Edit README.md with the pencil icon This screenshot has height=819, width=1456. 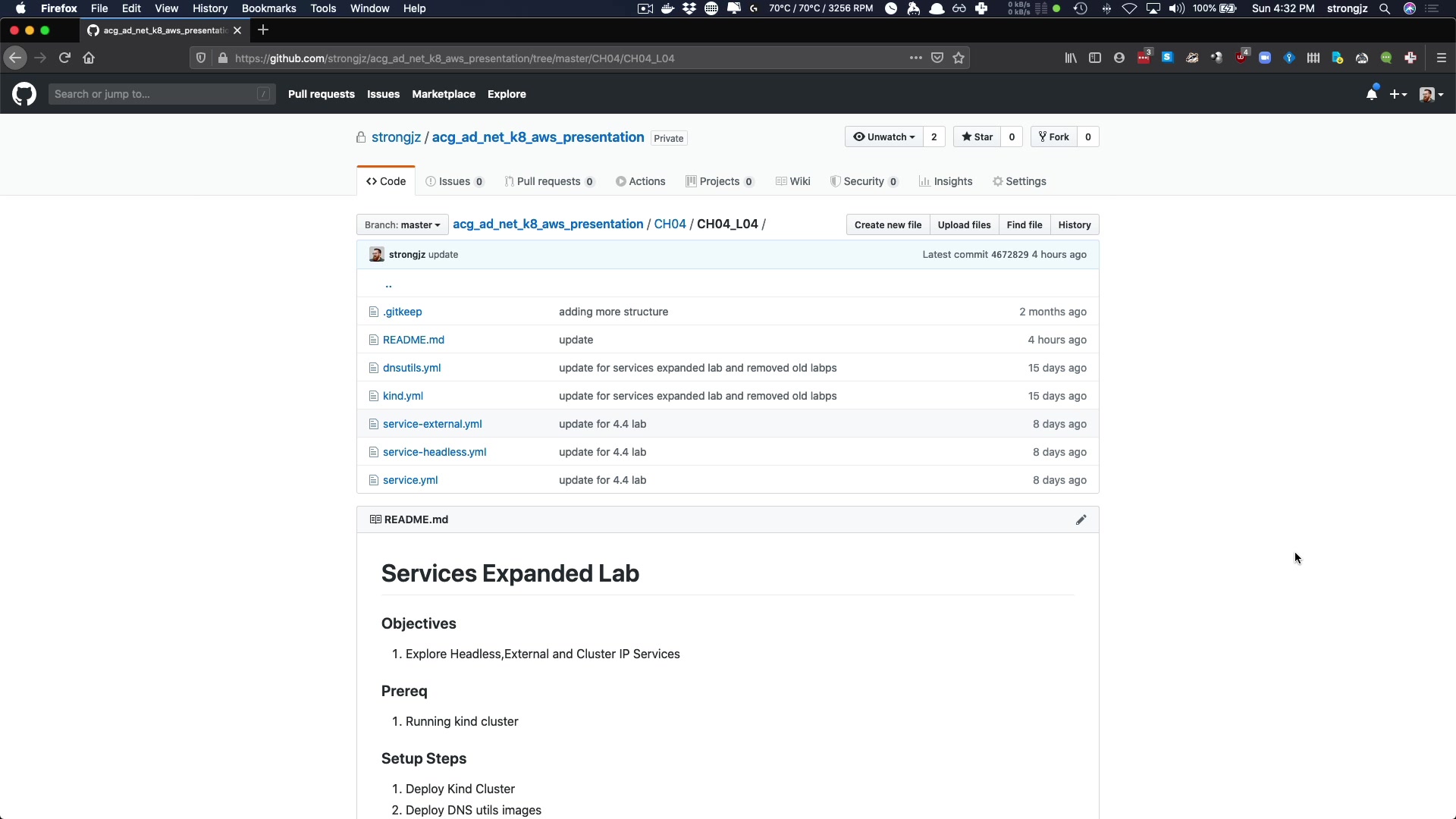point(1081,519)
